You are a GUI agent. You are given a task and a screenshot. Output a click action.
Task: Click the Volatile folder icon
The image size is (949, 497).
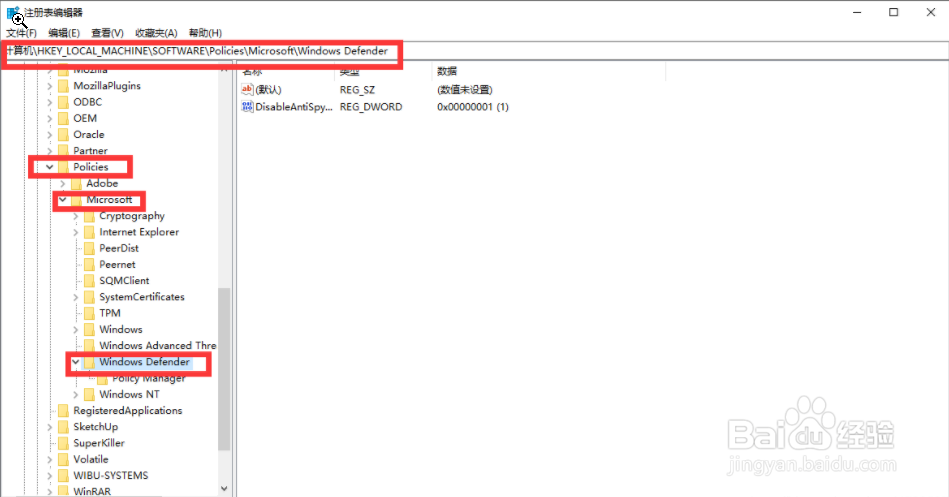(63, 459)
